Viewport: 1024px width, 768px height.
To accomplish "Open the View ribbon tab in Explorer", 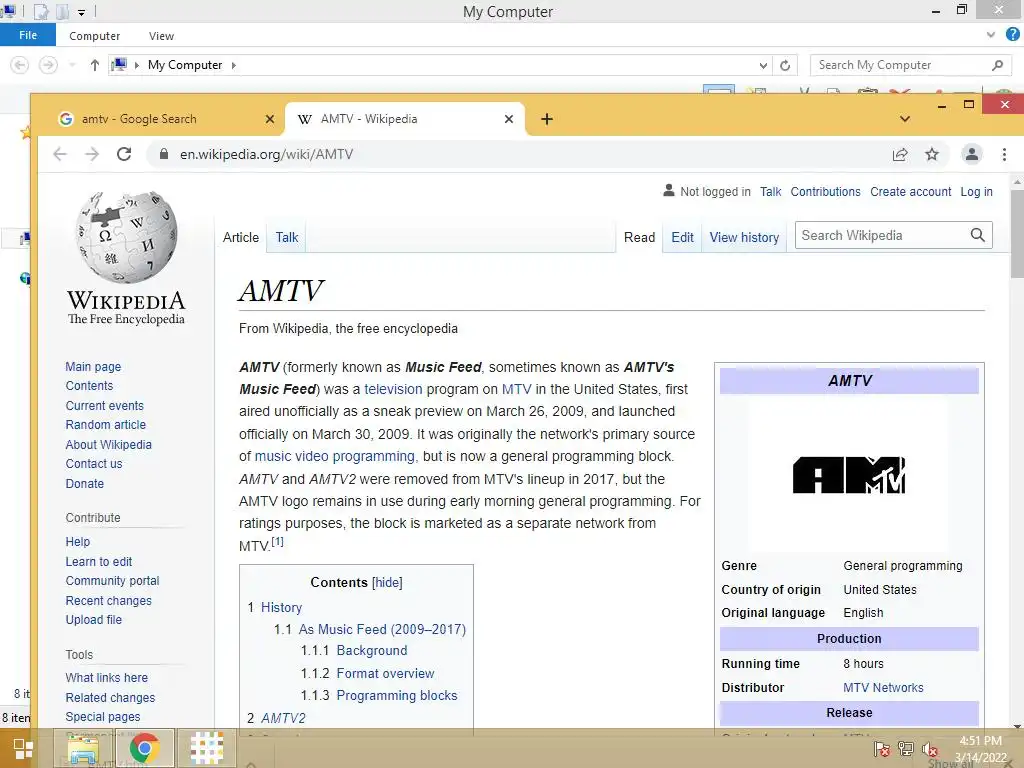I will pos(161,36).
